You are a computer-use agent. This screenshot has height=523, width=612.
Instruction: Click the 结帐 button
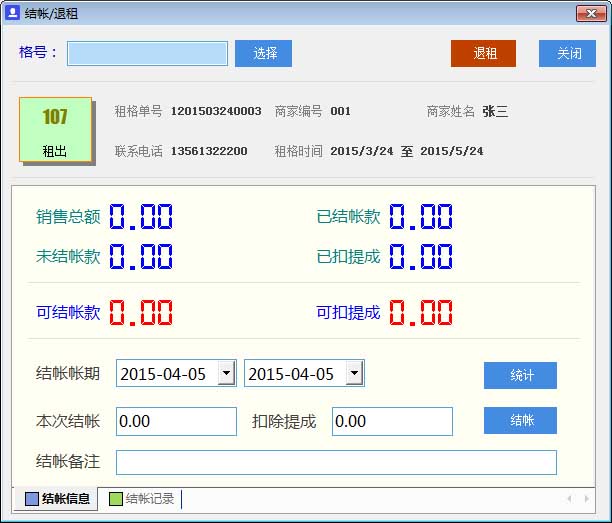tap(520, 420)
